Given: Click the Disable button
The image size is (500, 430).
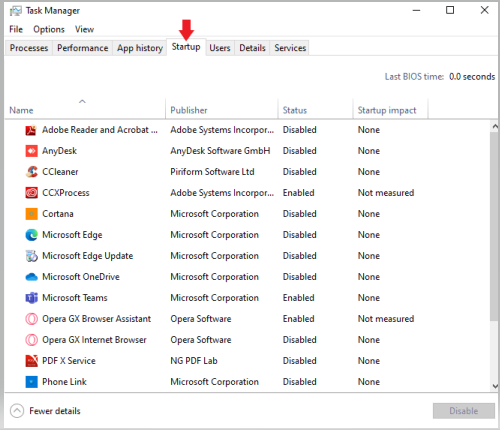Looking at the screenshot, I should tap(464, 411).
